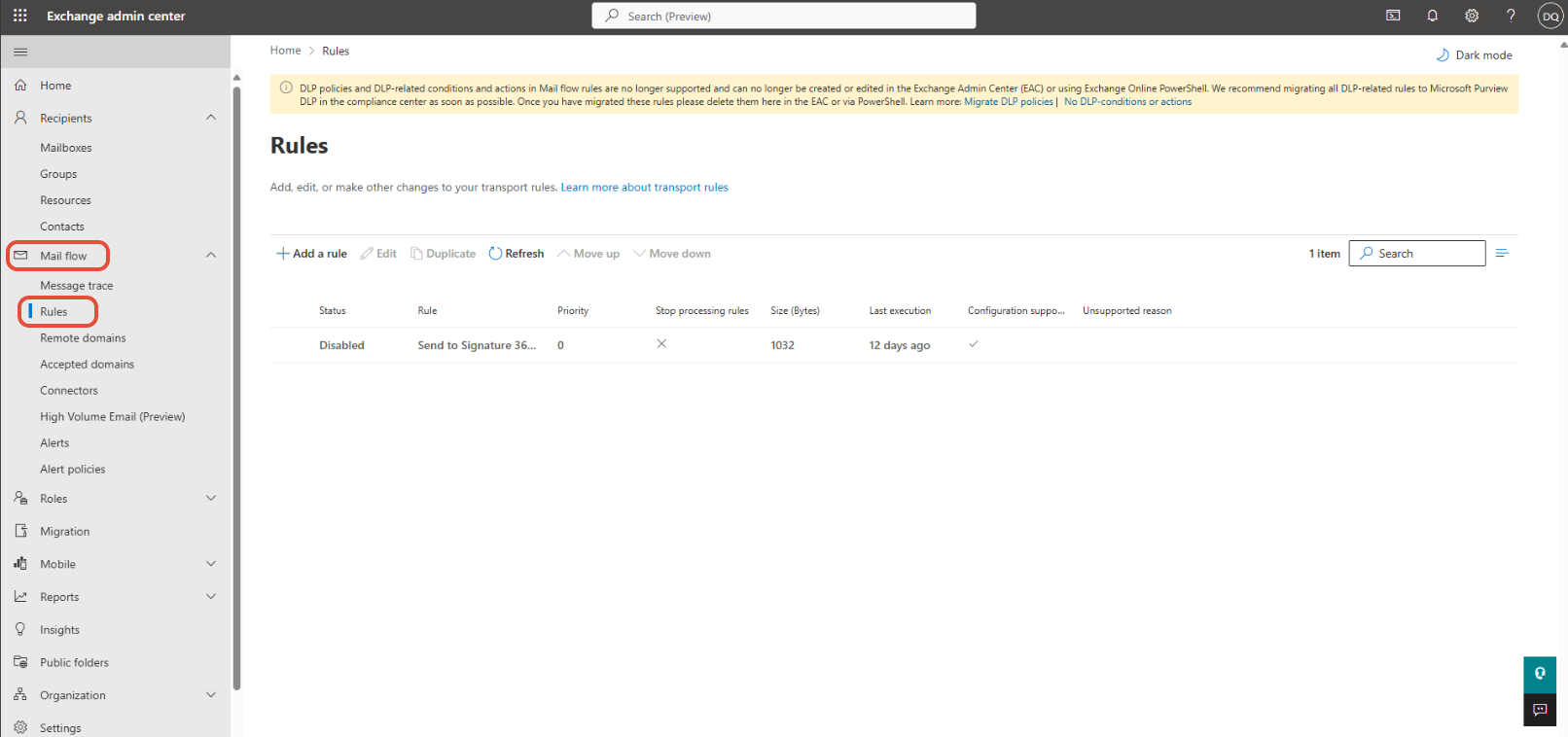Click the Reports chart icon

[x=20, y=597]
